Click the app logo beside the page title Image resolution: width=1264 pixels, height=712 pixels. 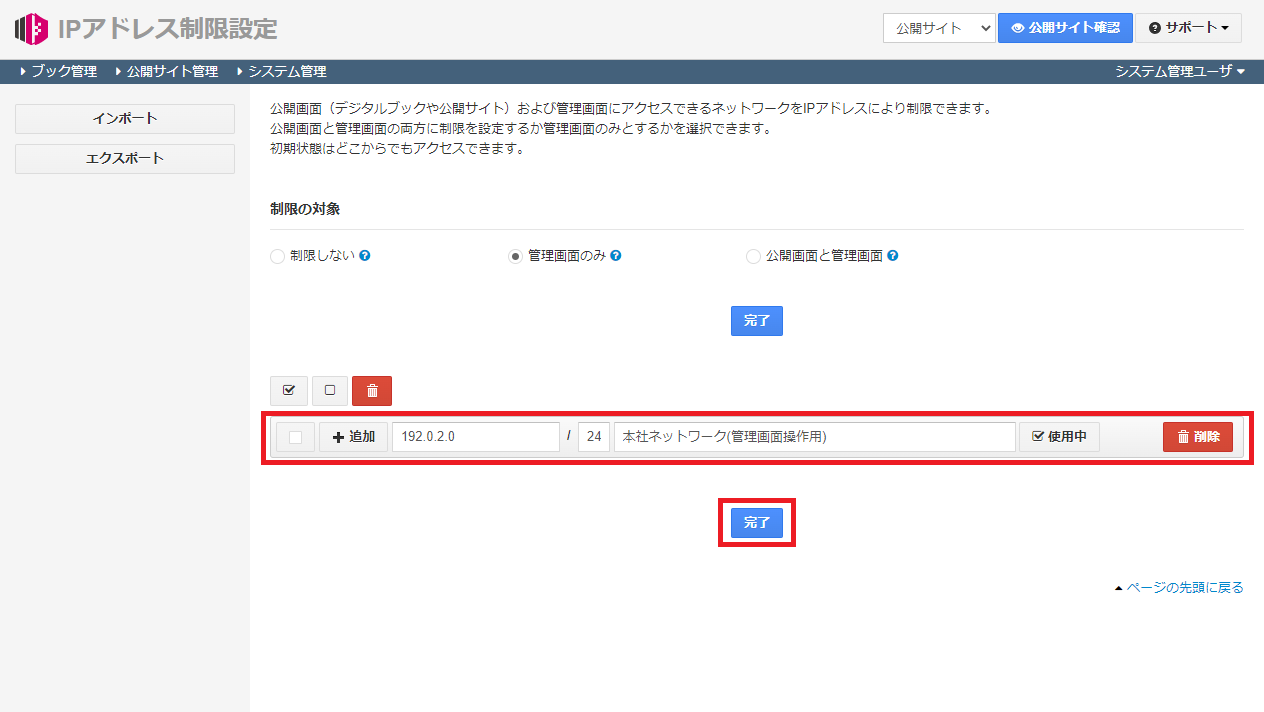[31, 28]
